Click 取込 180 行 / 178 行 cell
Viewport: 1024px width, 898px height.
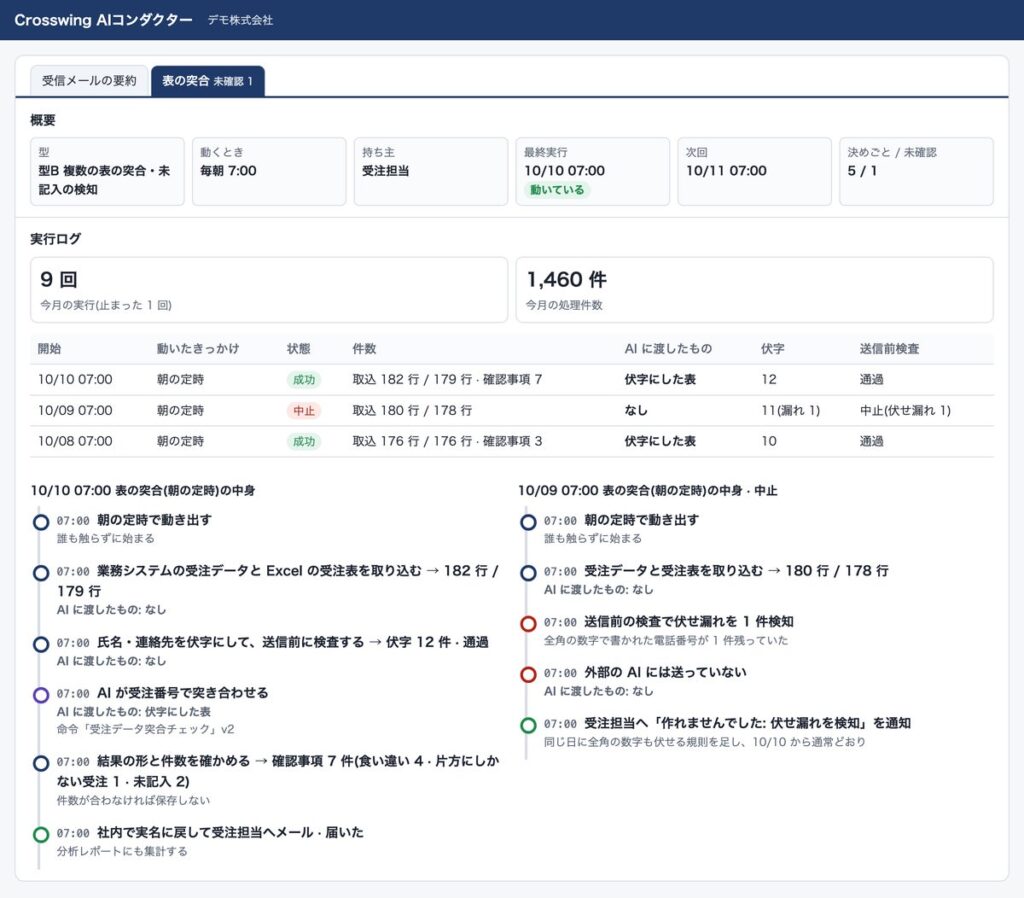412,411
